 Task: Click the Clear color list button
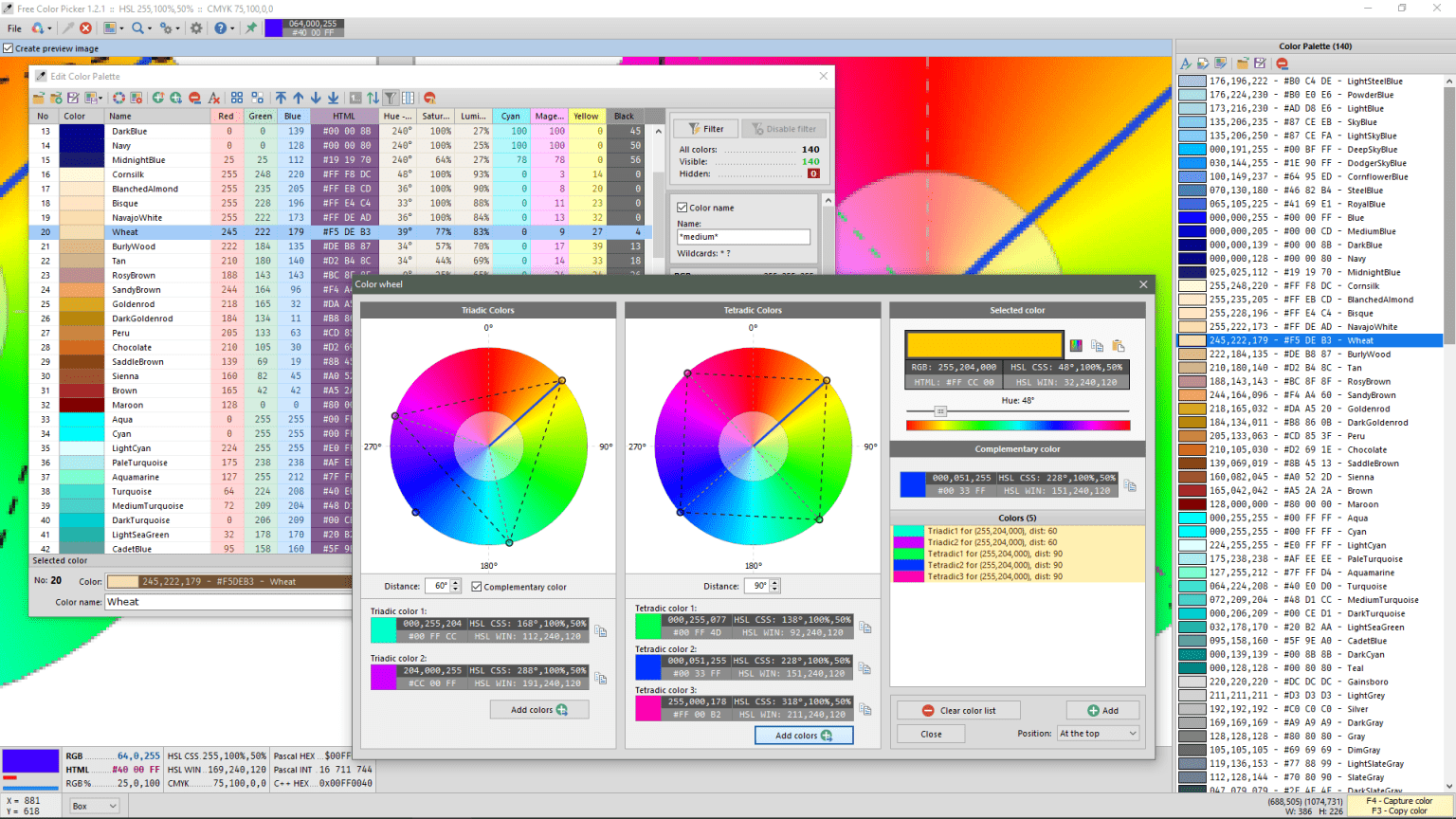(959, 711)
